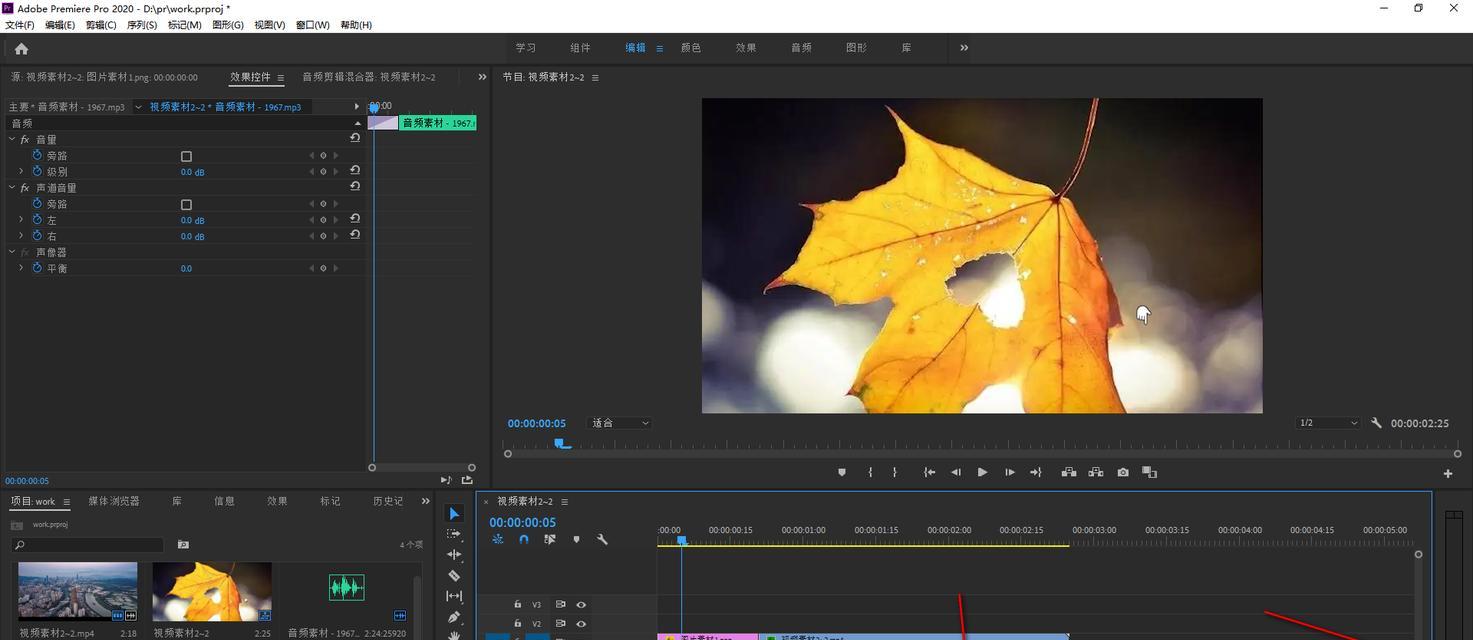Toggle V3 track lock
The image size is (1473, 640).
[x=517, y=604]
